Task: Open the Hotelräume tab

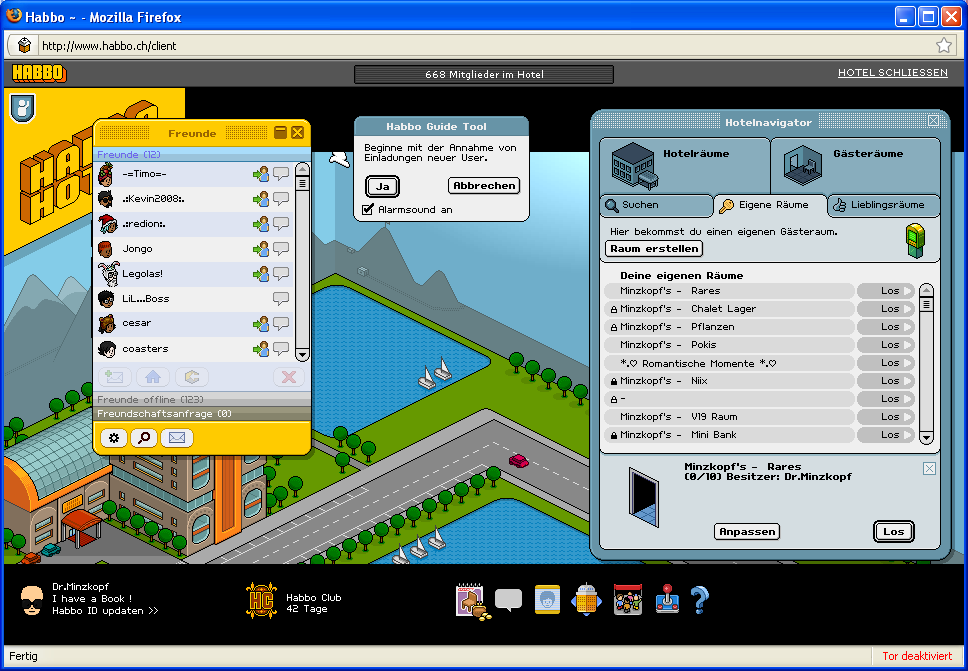Action: pos(685,166)
